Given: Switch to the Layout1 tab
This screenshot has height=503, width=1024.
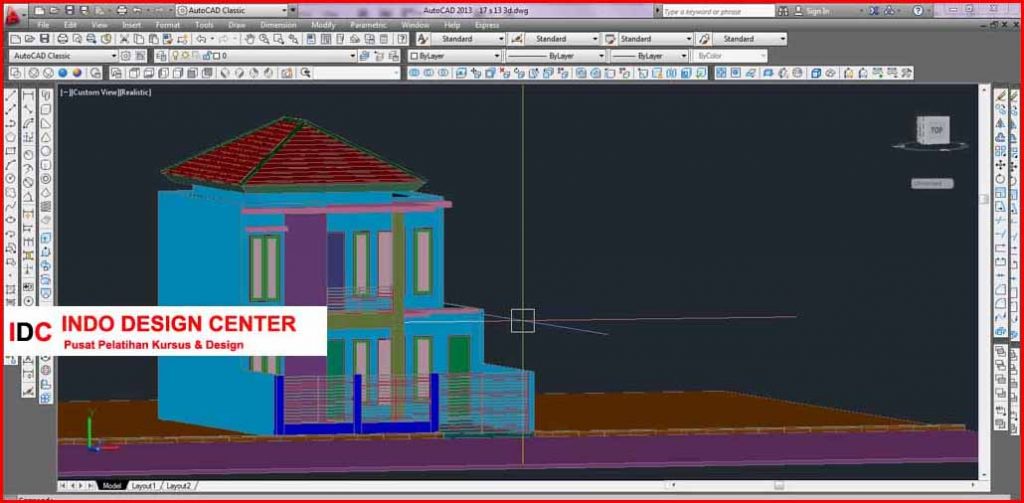Looking at the screenshot, I should [x=144, y=486].
